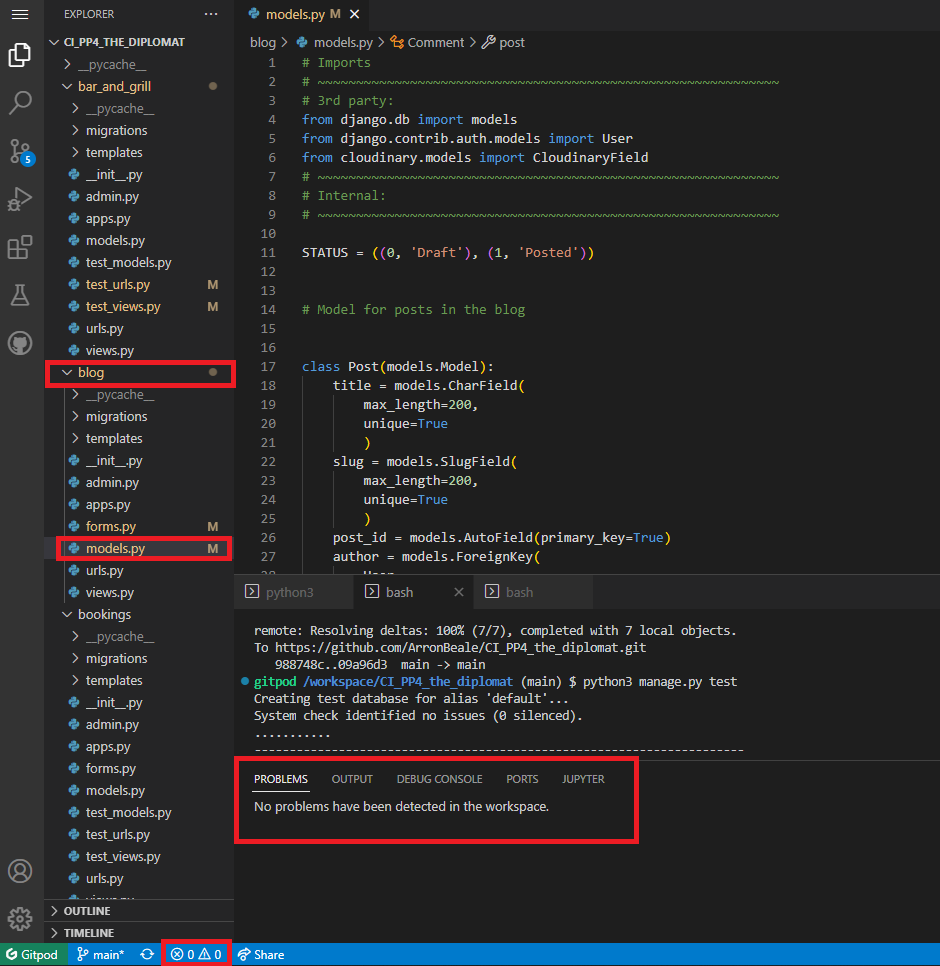Open the GitHub view in activity bar
Viewport: 940px width, 966px height.
click(20, 343)
